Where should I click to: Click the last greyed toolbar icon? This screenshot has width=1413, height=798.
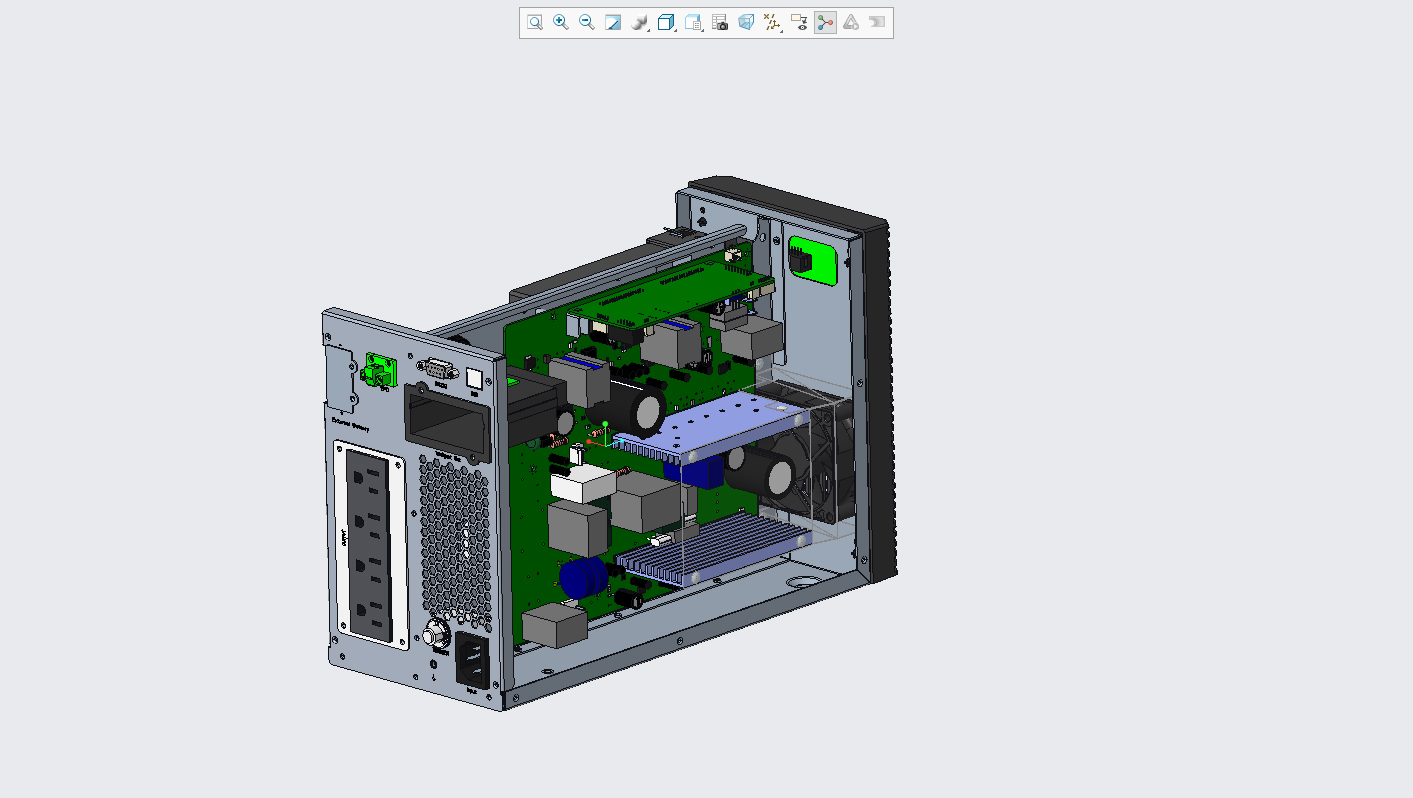[877, 22]
